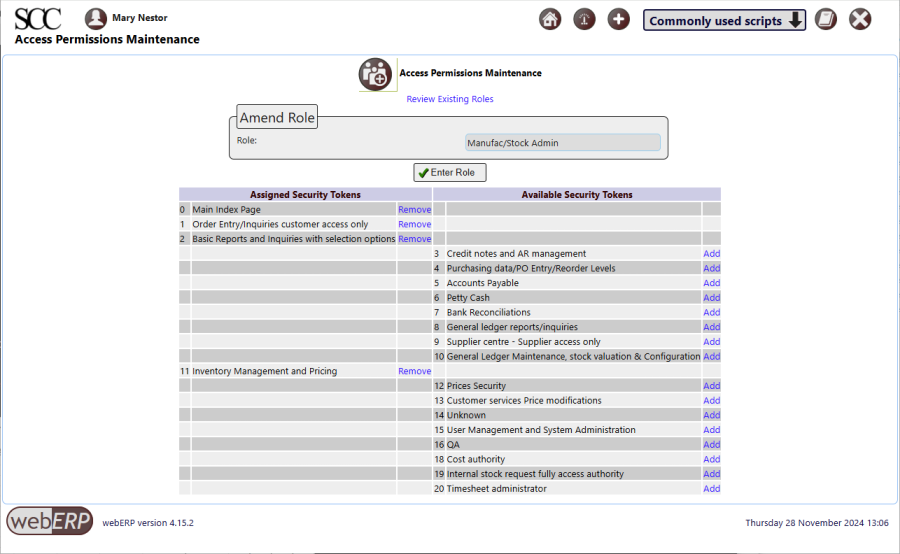The width and height of the screenshot is (900, 554).
Task: Add Purchasing data/PO Entry/Reorder Levels token
Action: click(x=712, y=268)
